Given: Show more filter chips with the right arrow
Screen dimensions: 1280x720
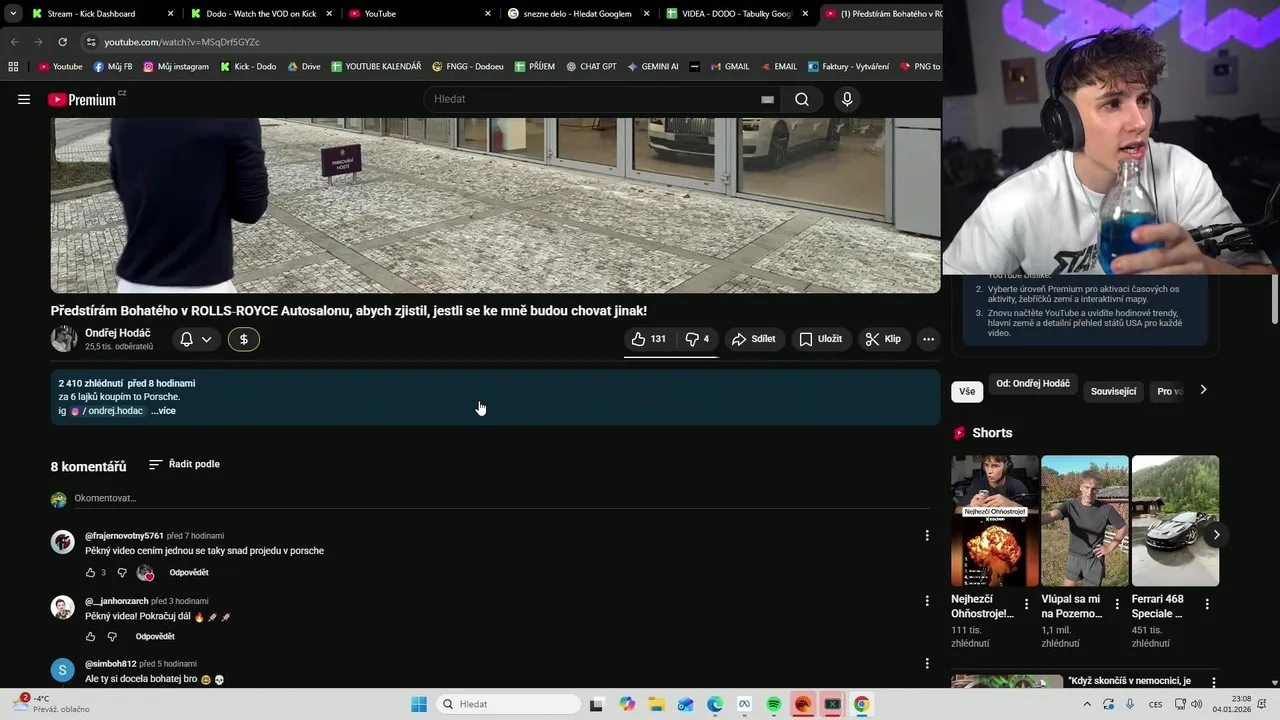Looking at the screenshot, I should pyautogui.click(x=1203, y=390).
